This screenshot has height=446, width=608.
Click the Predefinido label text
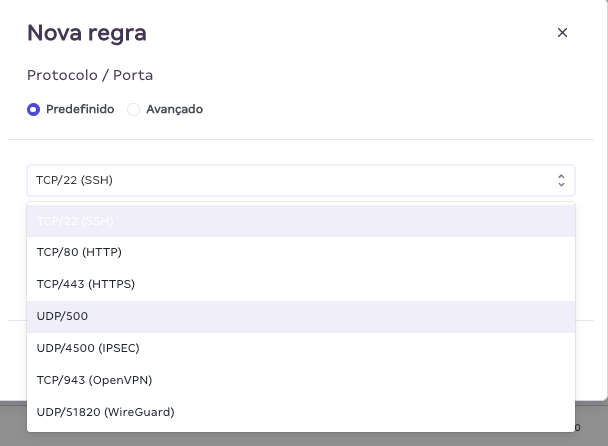click(80, 109)
